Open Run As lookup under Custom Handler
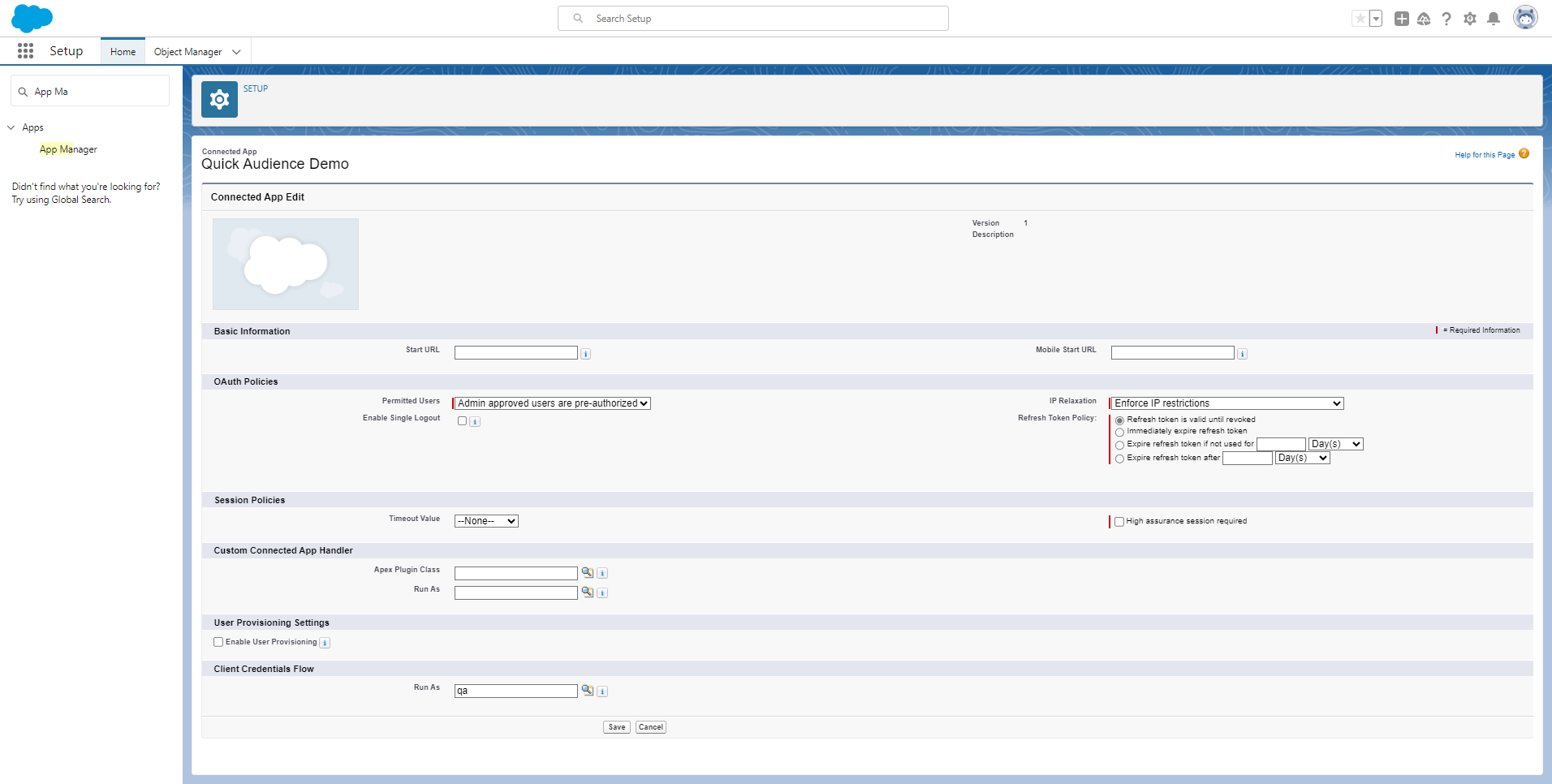This screenshot has height=784, width=1552. coord(588,592)
